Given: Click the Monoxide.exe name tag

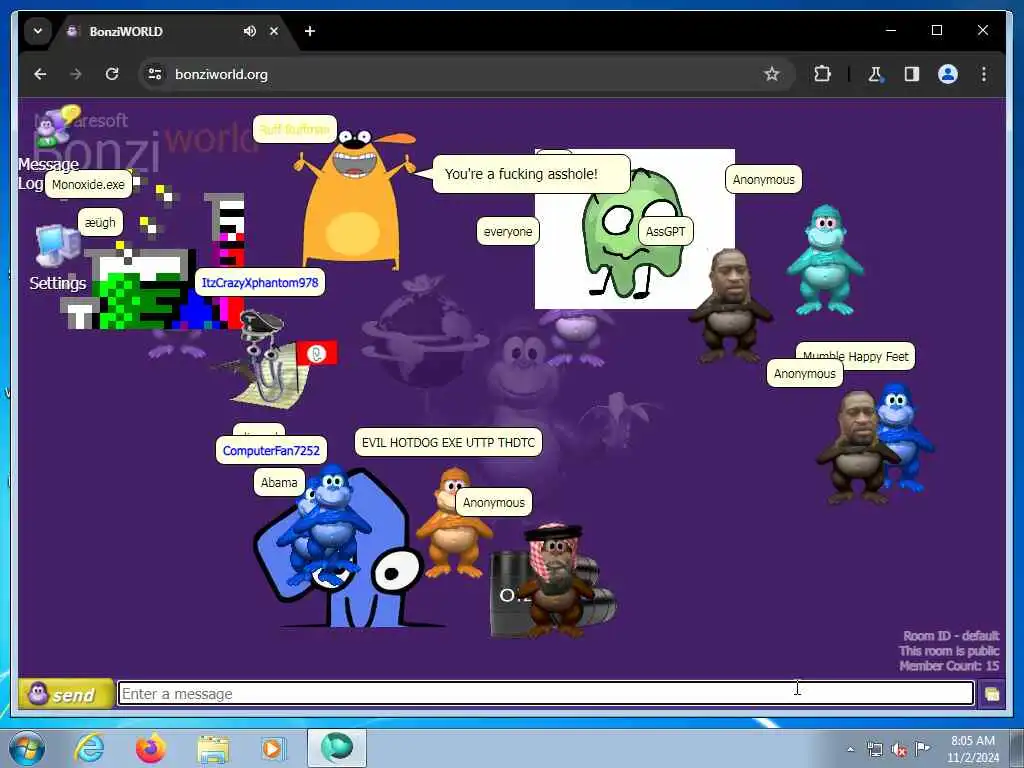Looking at the screenshot, I should [88, 185].
